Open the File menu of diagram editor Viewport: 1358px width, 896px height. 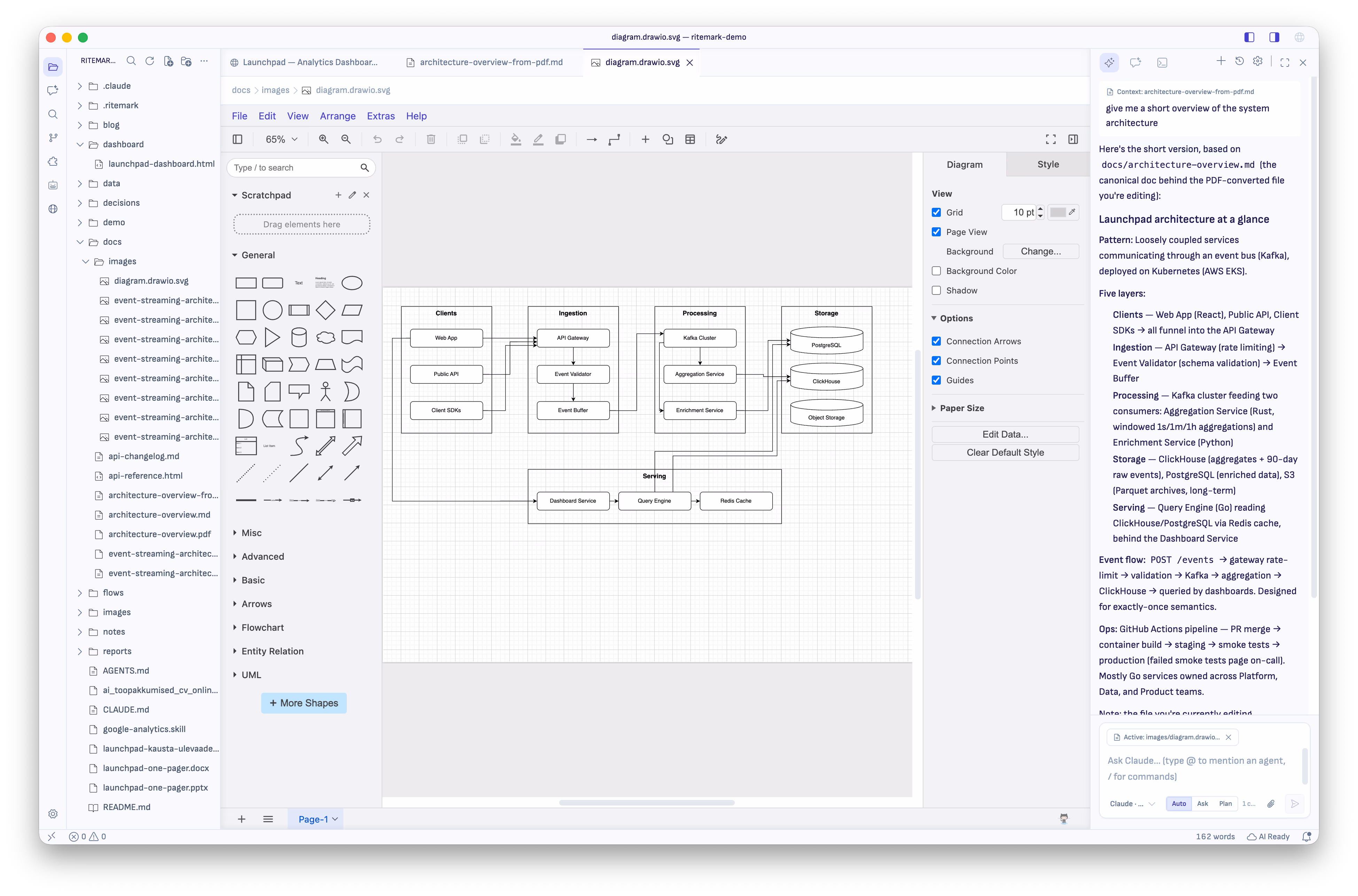[x=240, y=116]
